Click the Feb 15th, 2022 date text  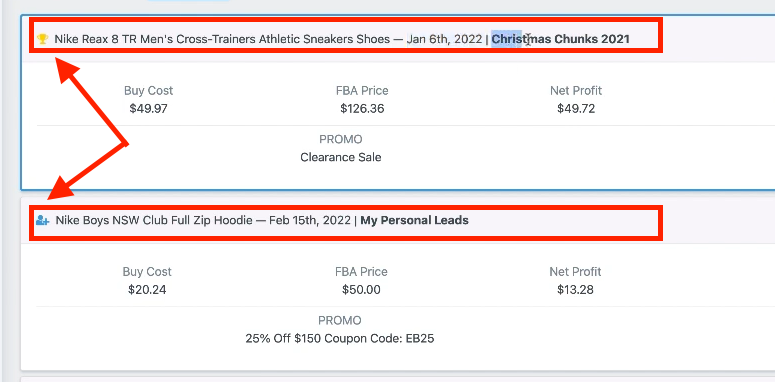coord(310,220)
